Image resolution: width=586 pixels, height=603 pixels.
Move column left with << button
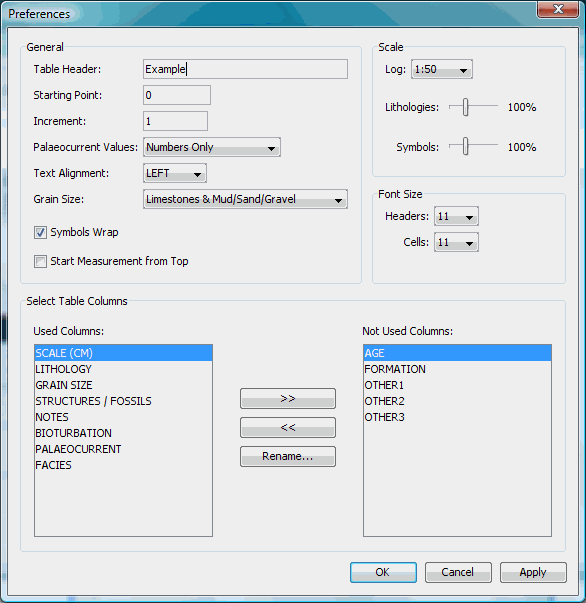[x=288, y=427]
